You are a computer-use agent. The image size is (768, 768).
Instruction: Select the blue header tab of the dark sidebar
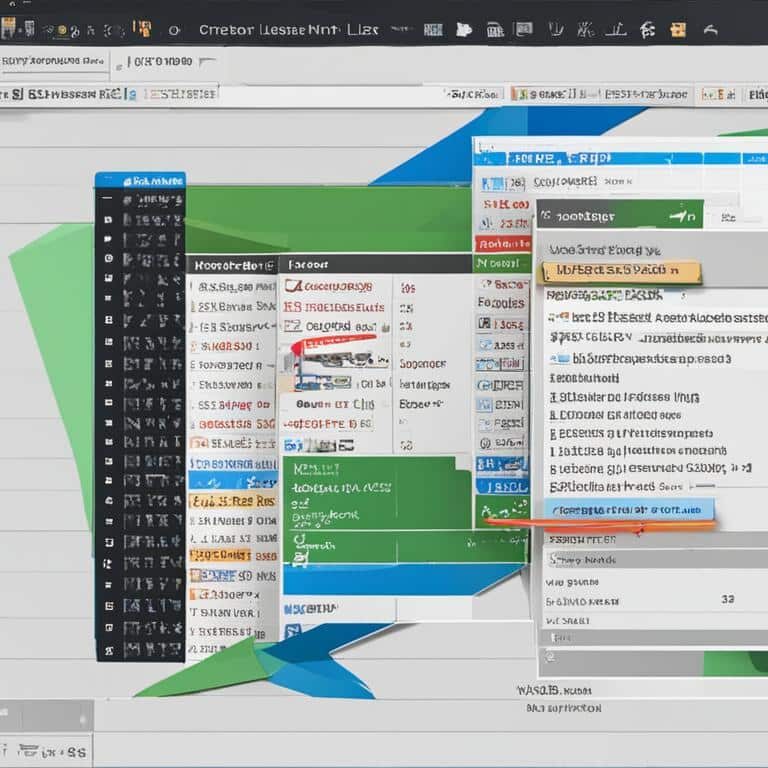tap(140, 181)
